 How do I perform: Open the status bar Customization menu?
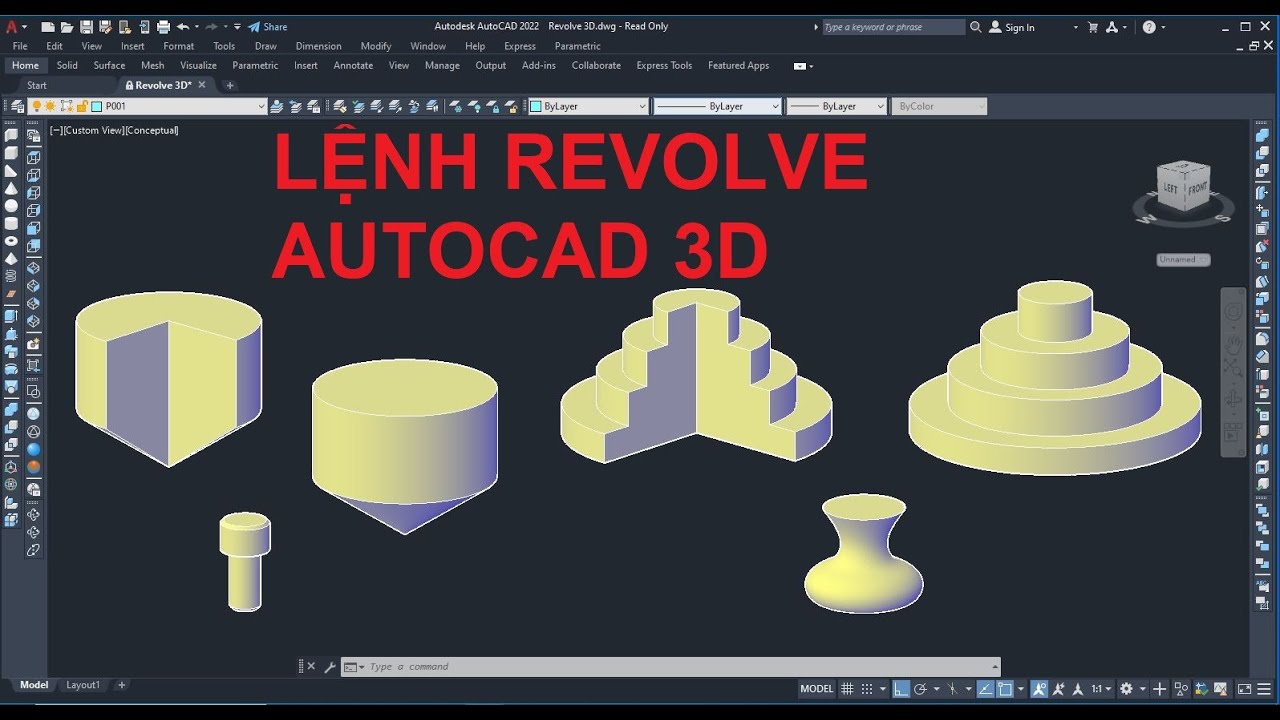click(1264, 689)
